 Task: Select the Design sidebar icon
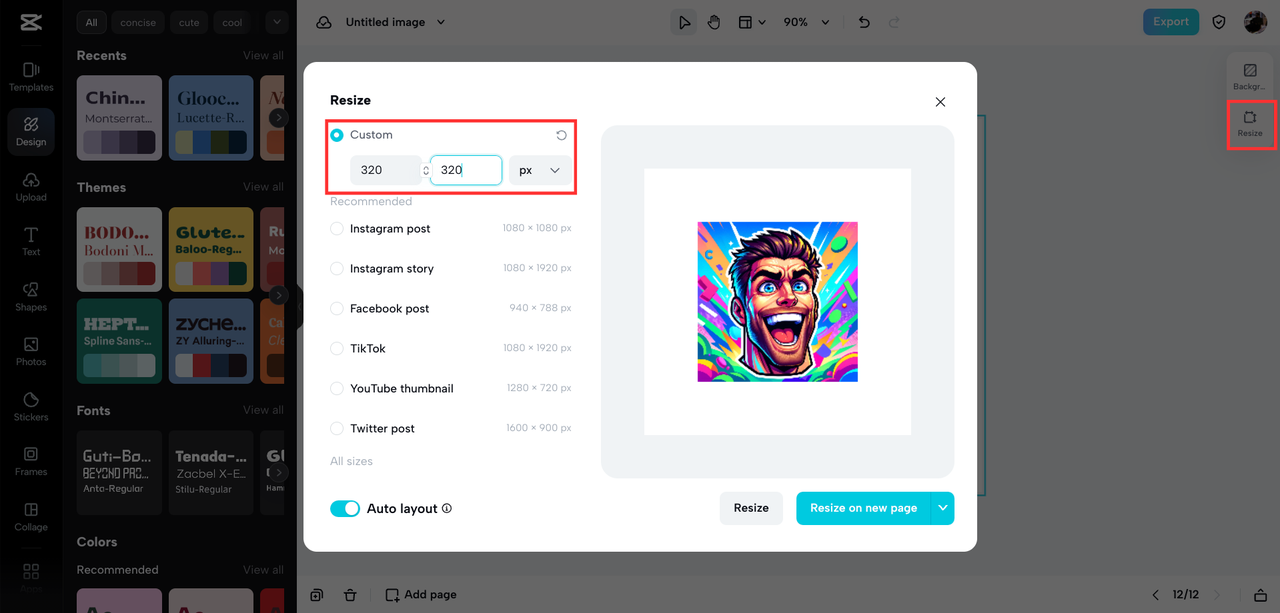tap(31, 132)
